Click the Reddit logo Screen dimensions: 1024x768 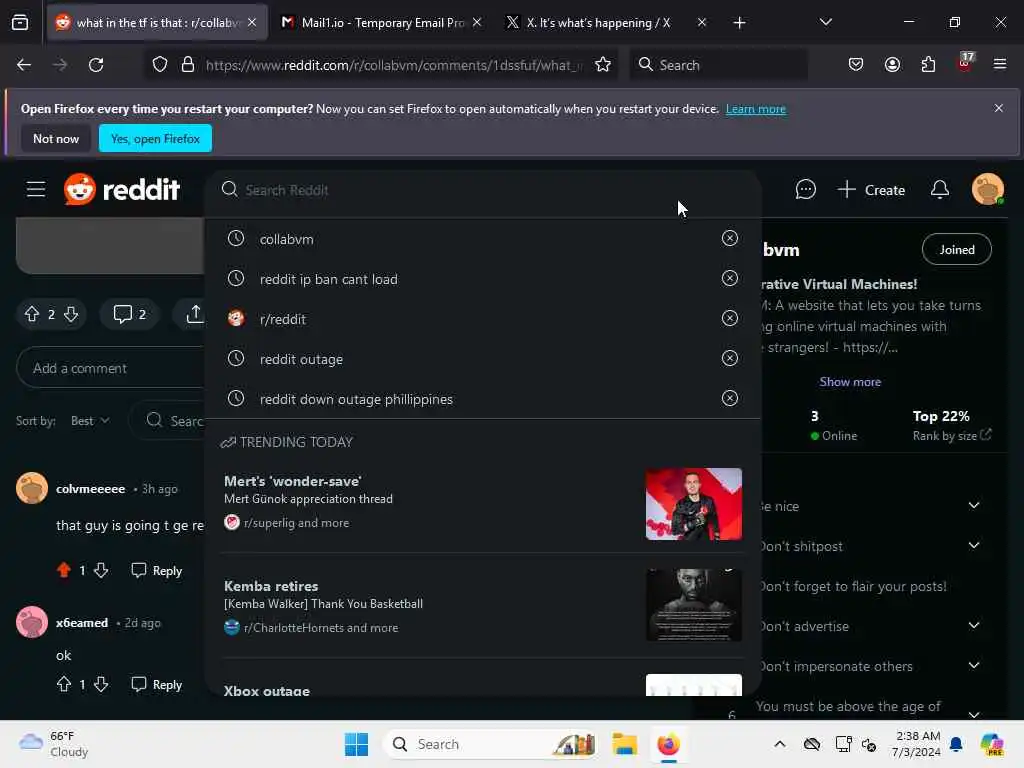(x=121, y=190)
